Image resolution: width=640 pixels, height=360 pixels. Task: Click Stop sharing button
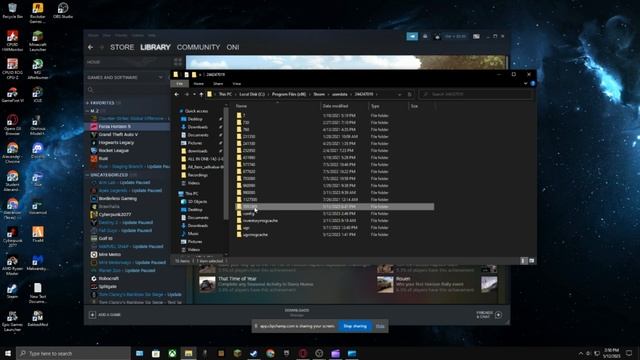(355, 326)
